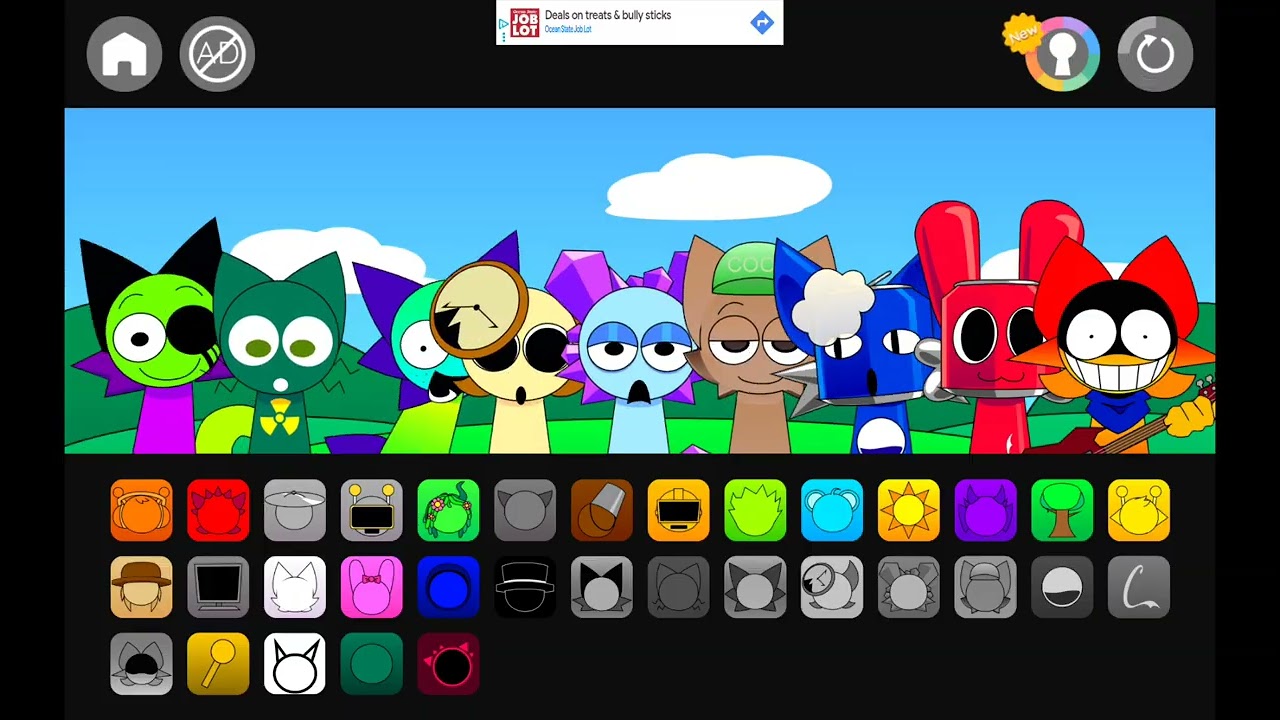Click the grayed cap-wearing icon

point(986,587)
